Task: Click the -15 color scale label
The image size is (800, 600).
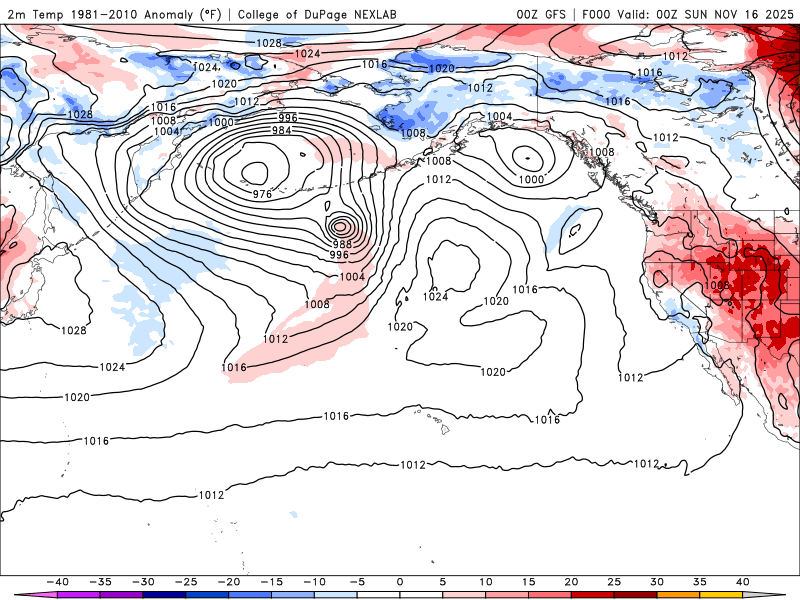Action: point(271,582)
